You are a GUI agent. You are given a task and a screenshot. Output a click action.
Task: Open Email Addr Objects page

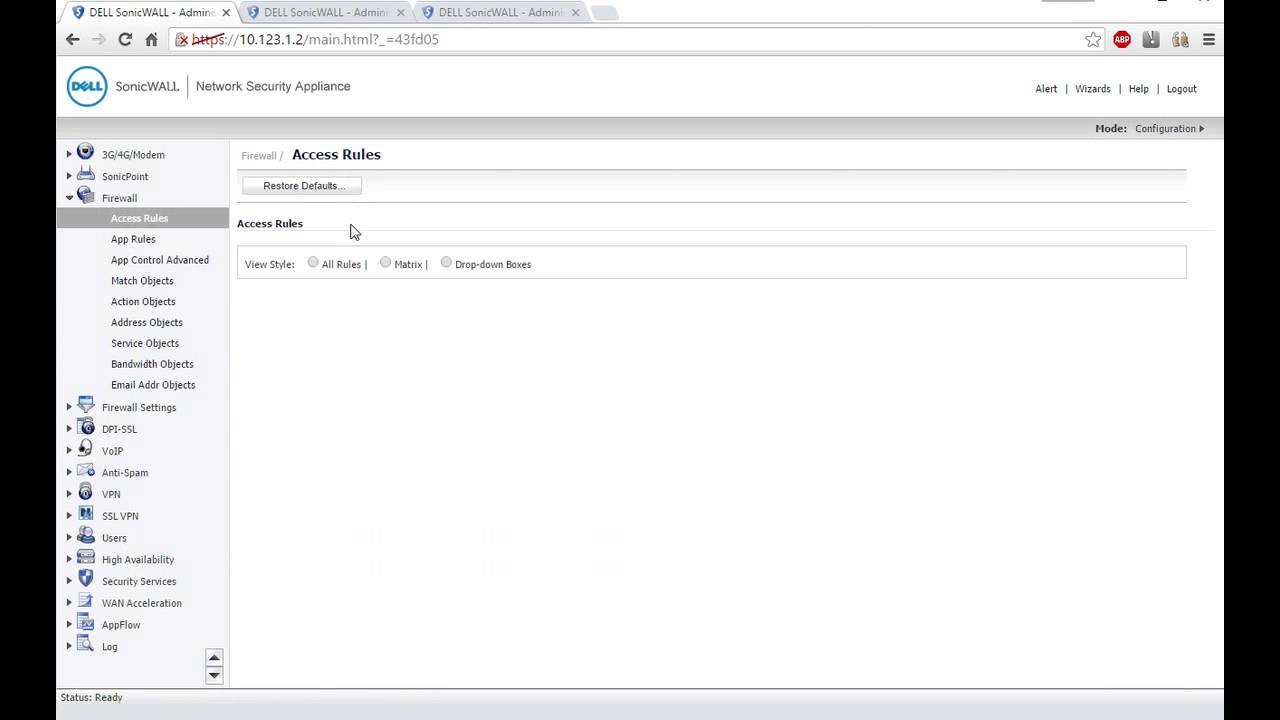(x=153, y=385)
